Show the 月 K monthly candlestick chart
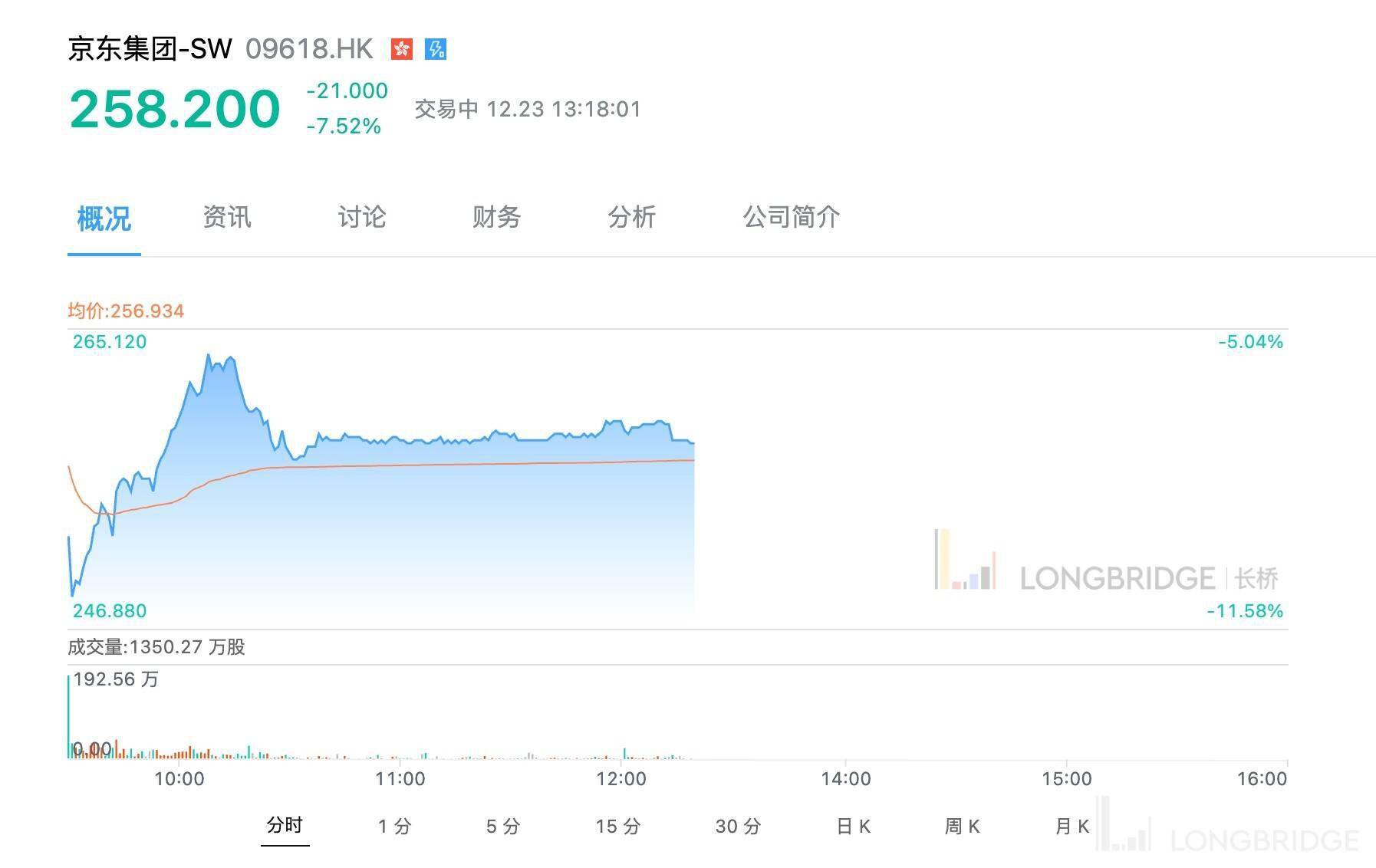This screenshot has height=868, width=1376. point(1072,826)
